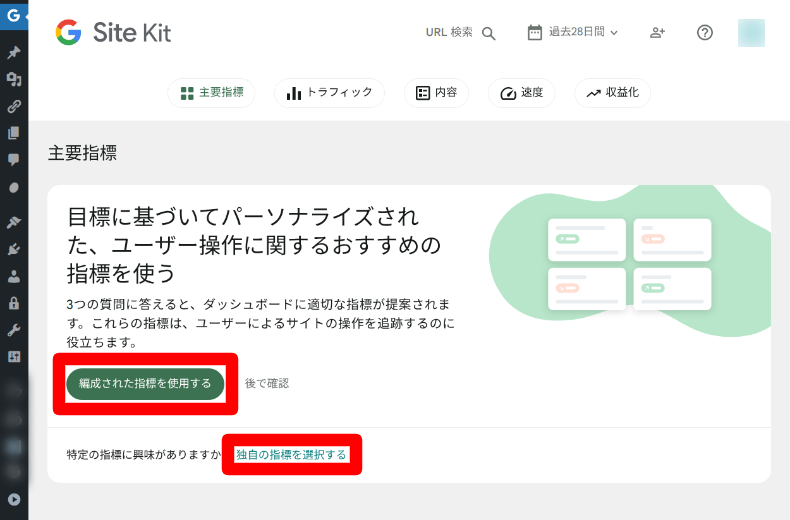Click the headline starting 目標に基づいてパーソナライズ

254,245
